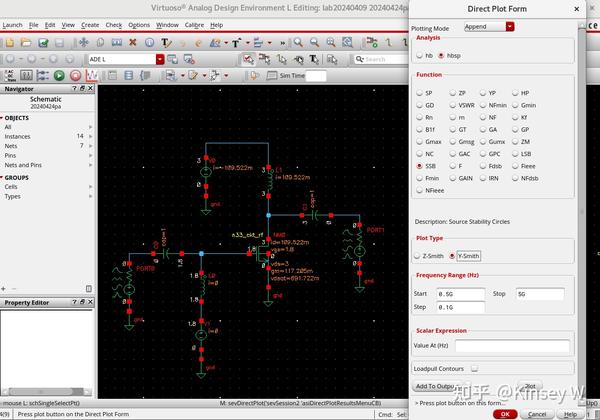
Task: Click the red X Delete icon
Action: pos(133,42)
